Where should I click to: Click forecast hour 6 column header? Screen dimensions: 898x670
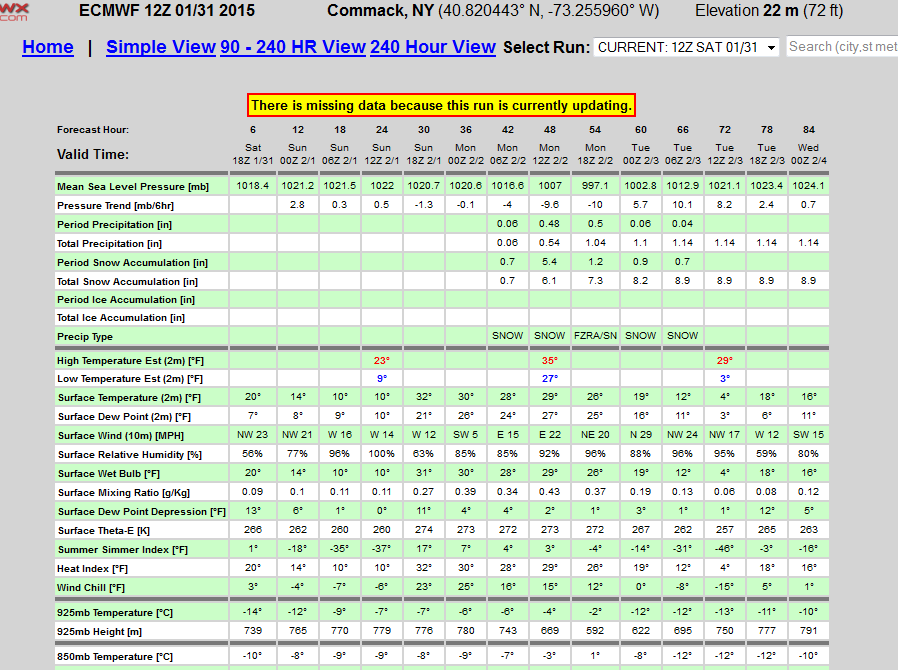click(253, 129)
